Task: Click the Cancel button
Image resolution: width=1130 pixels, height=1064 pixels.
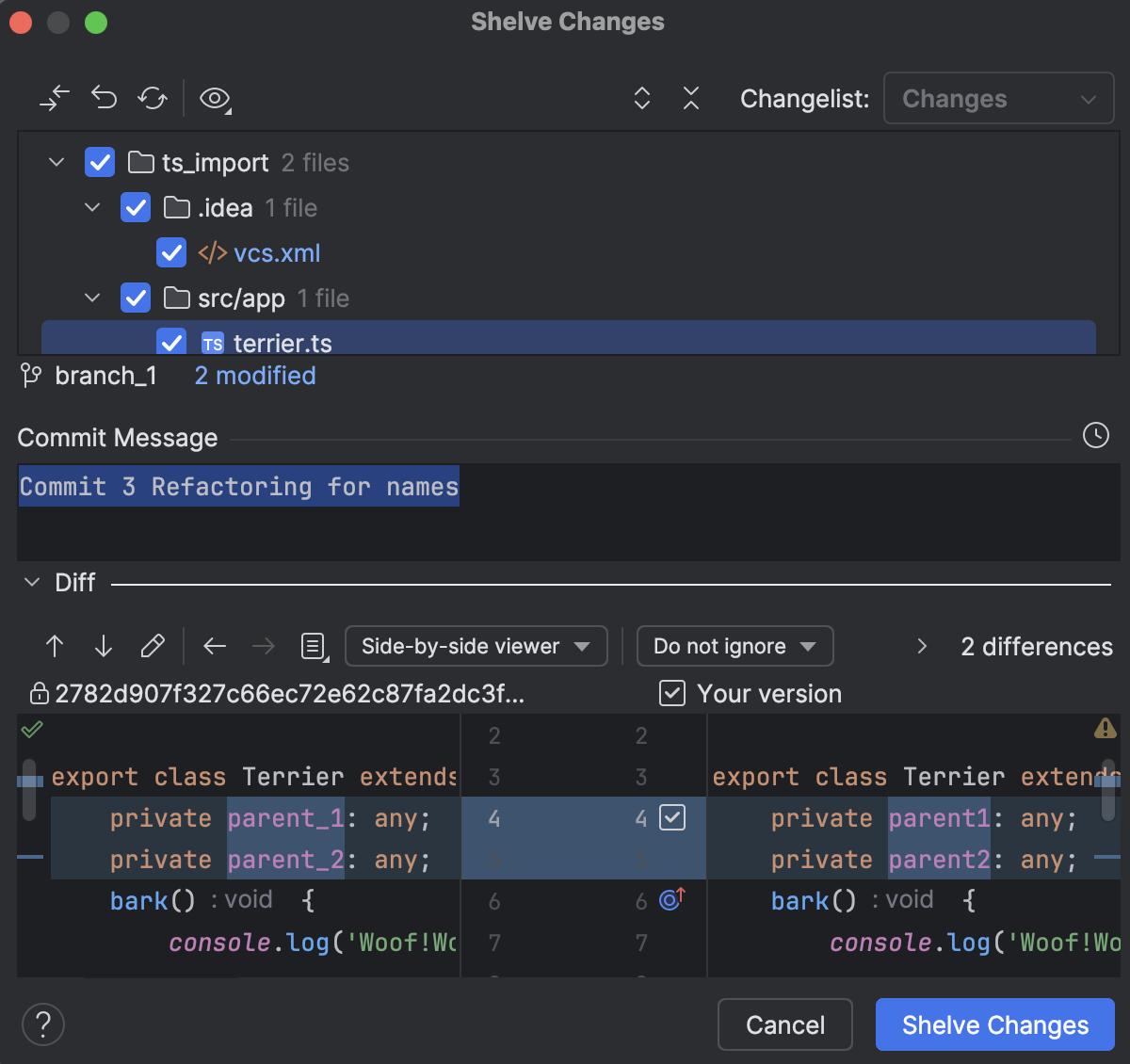Action: pos(784,1024)
